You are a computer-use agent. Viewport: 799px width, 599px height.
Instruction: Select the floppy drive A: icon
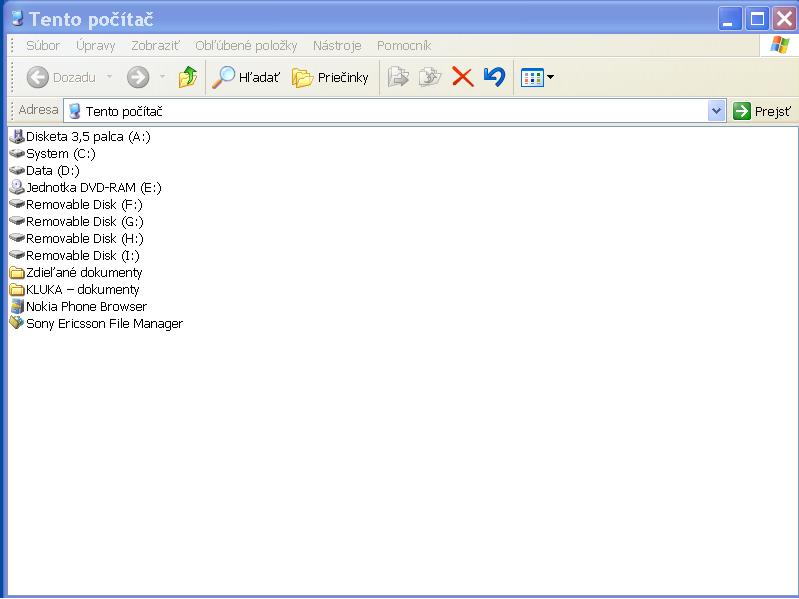click(x=17, y=137)
